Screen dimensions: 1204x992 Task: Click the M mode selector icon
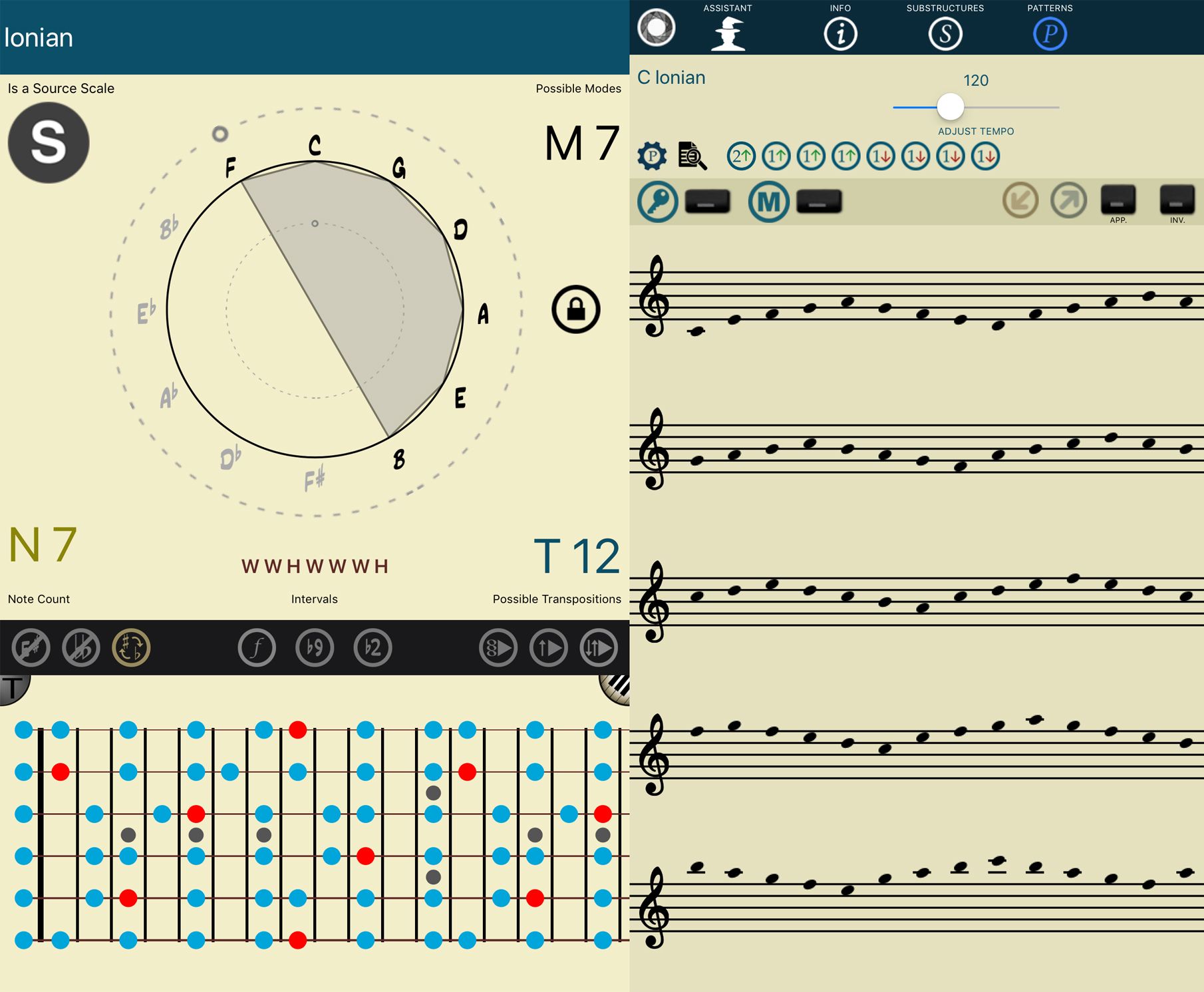[768, 202]
